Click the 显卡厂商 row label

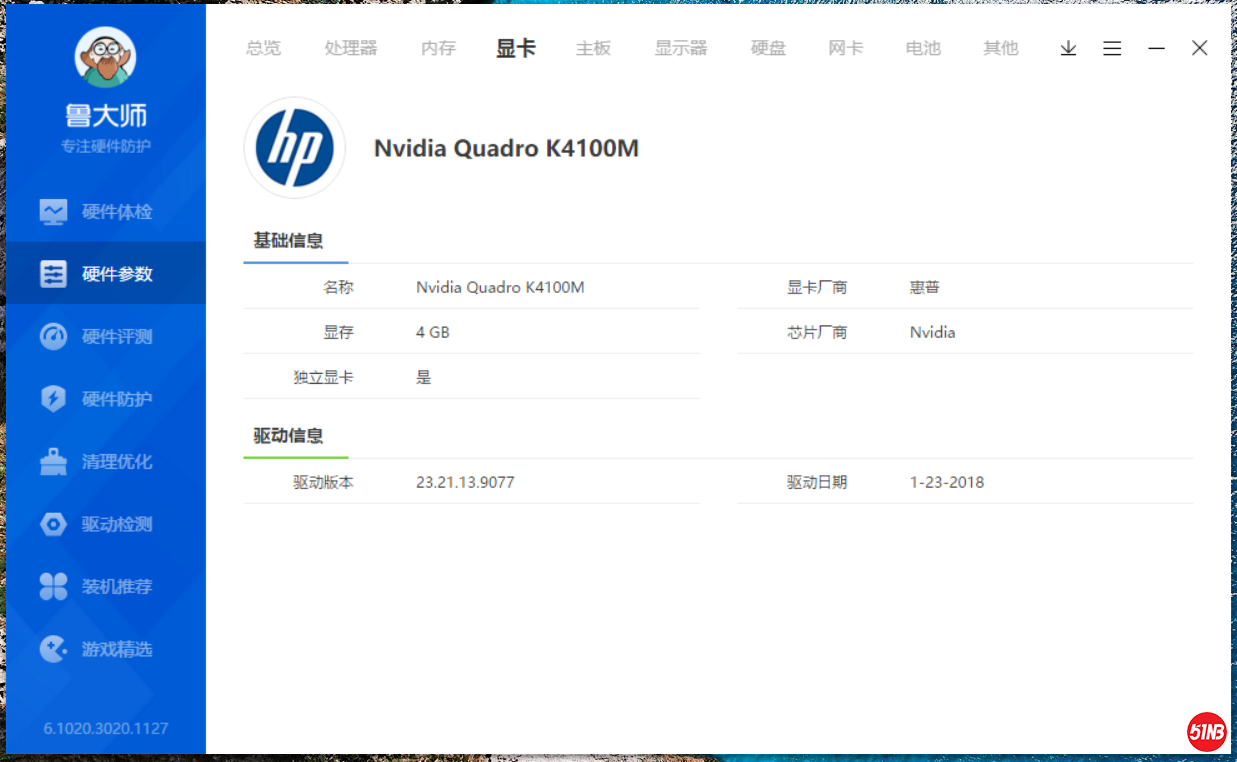[x=817, y=287]
